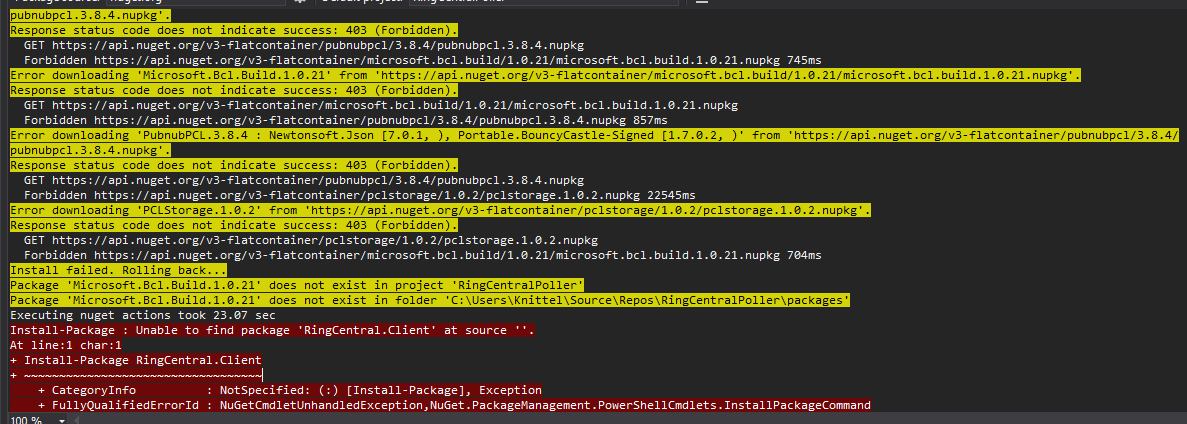This screenshot has height=424, width=1187.
Task: Select 'Executing nuget actions took 23.07 sec'
Action: pyautogui.click(x=142, y=315)
